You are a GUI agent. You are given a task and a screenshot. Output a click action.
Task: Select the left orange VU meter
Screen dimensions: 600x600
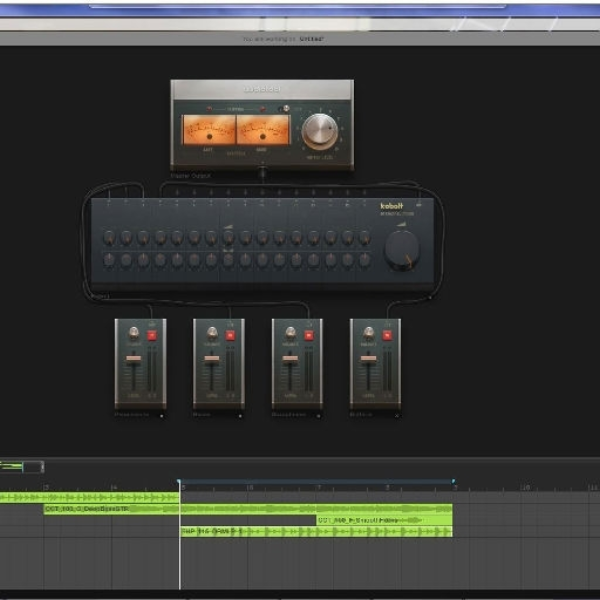tap(209, 130)
